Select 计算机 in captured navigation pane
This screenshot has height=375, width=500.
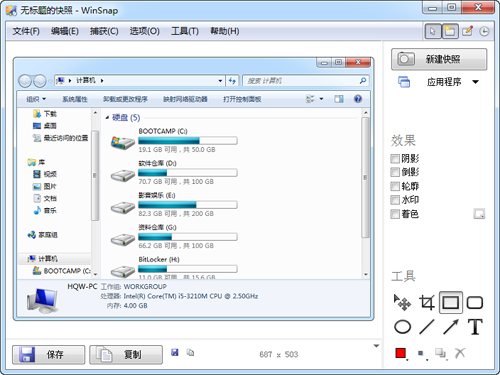click(x=43, y=259)
